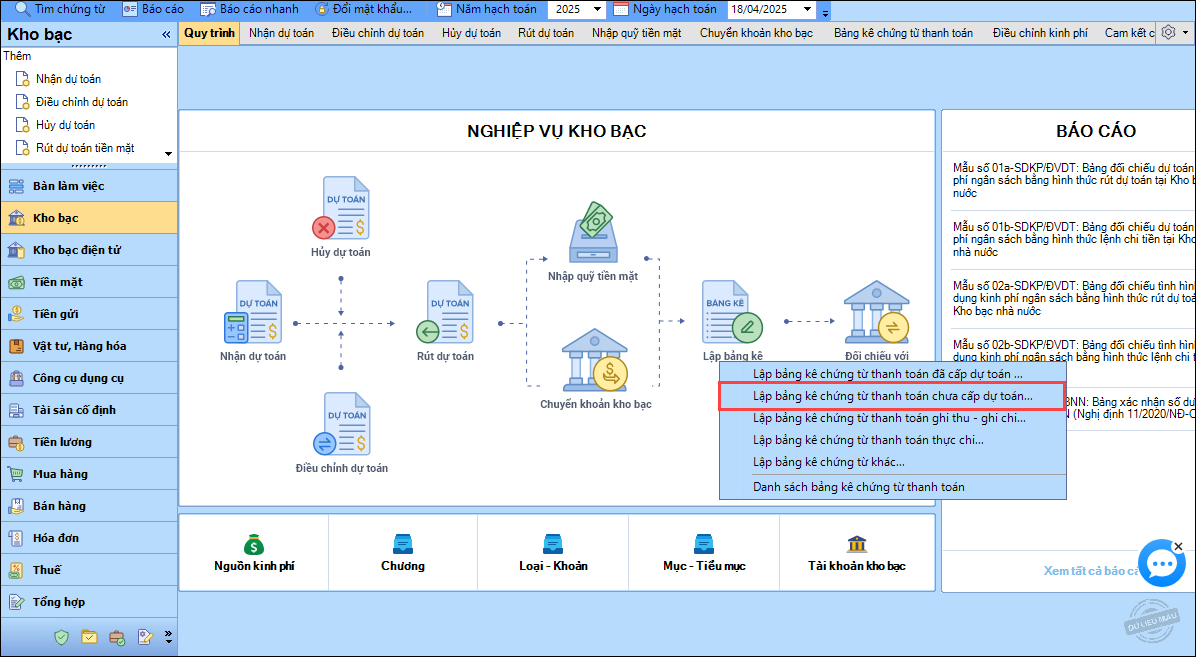Open Tiền gửi module
1196x657 pixels.
(x=88, y=314)
